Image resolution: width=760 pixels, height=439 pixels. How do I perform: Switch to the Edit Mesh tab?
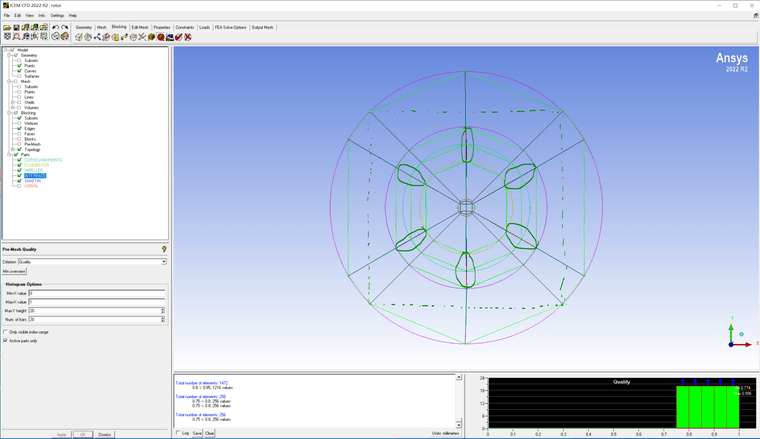(x=140, y=27)
